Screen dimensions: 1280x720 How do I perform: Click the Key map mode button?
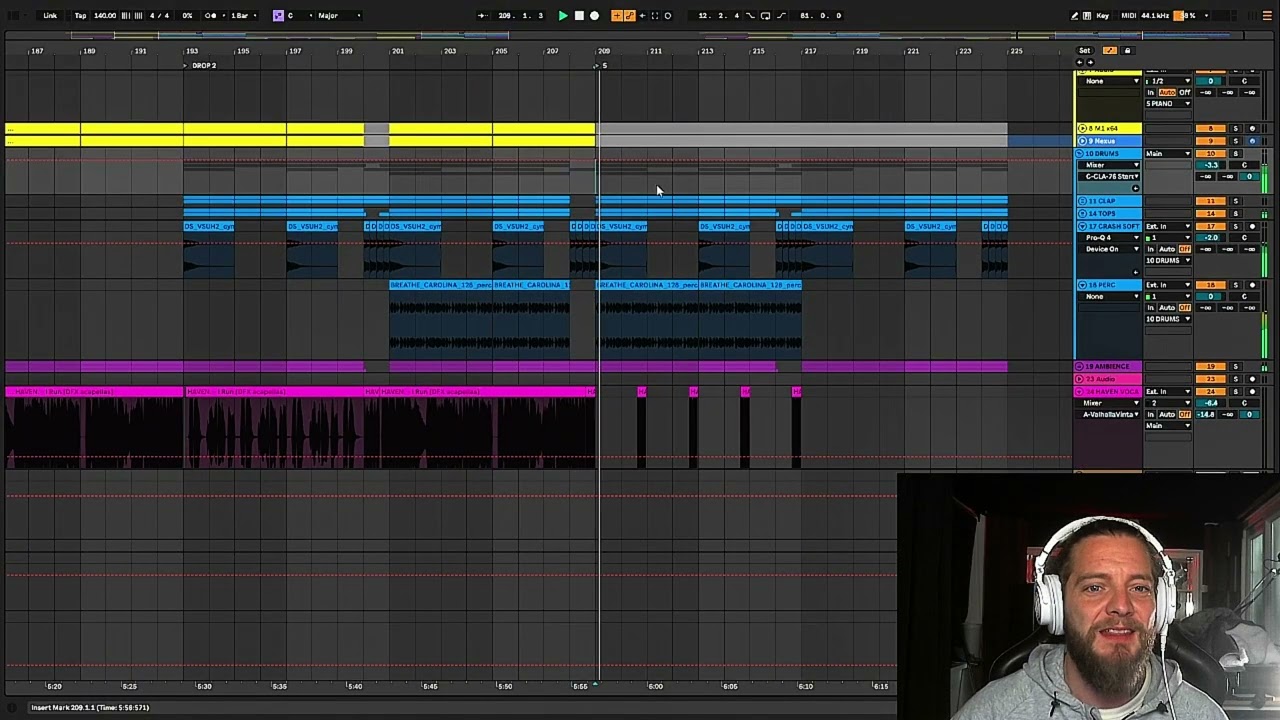pyautogui.click(x=1103, y=15)
